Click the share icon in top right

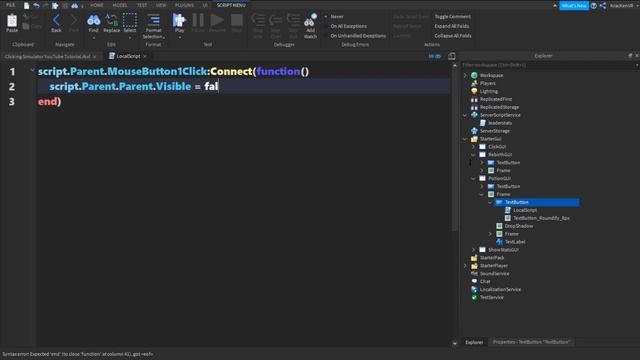pos(603,6)
